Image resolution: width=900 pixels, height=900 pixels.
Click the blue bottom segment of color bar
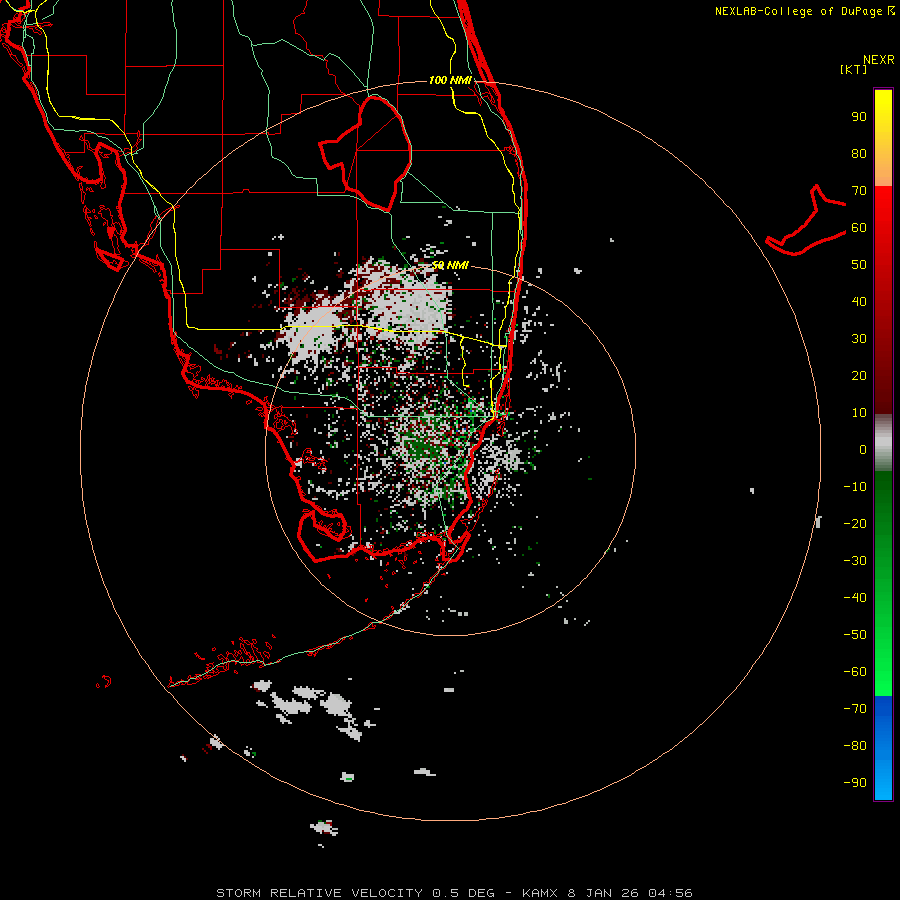click(x=883, y=748)
